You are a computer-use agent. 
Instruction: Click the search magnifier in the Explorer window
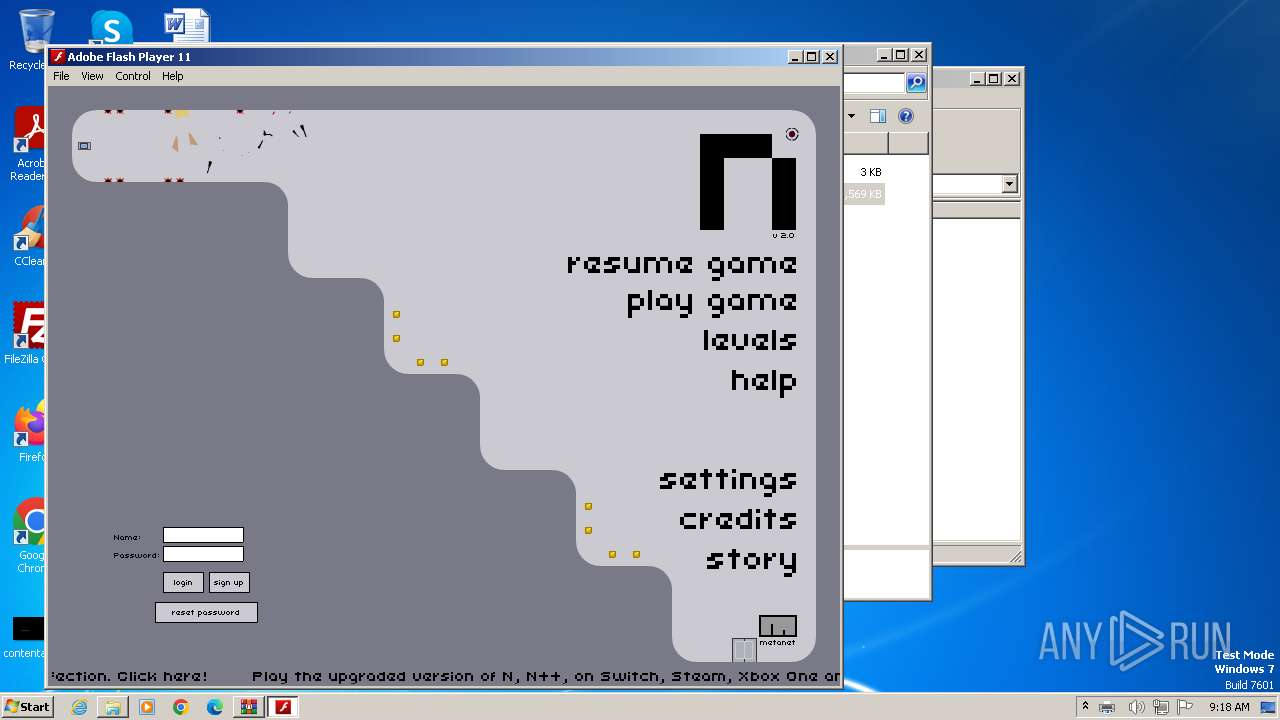click(x=916, y=83)
